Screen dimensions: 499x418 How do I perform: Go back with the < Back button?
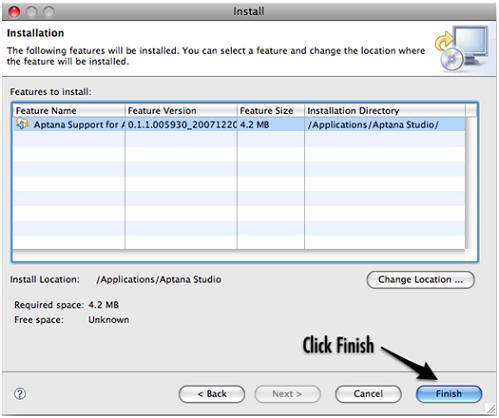(x=212, y=394)
